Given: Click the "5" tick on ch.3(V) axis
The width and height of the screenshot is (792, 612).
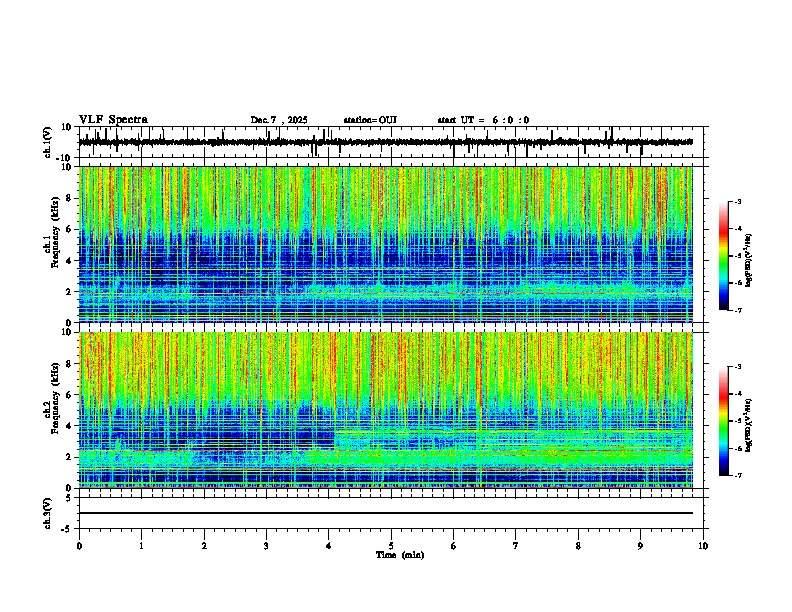Looking at the screenshot, I should (69, 497).
